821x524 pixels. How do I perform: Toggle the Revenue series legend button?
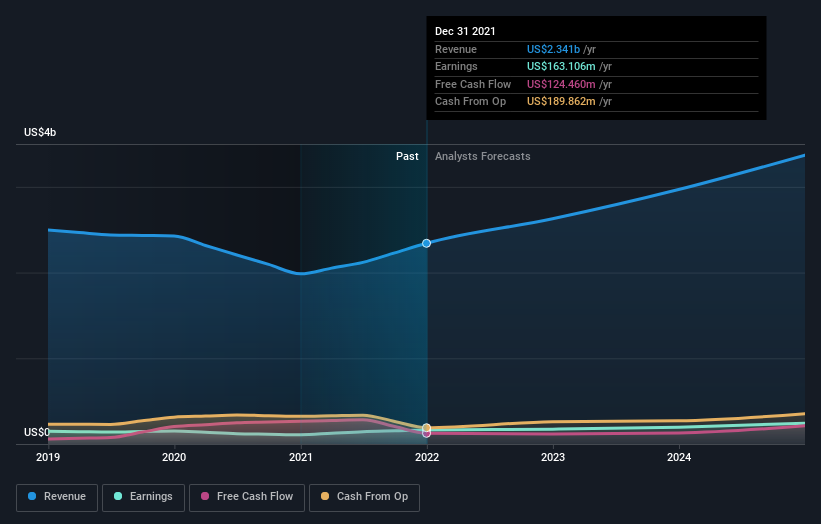click(x=57, y=497)
